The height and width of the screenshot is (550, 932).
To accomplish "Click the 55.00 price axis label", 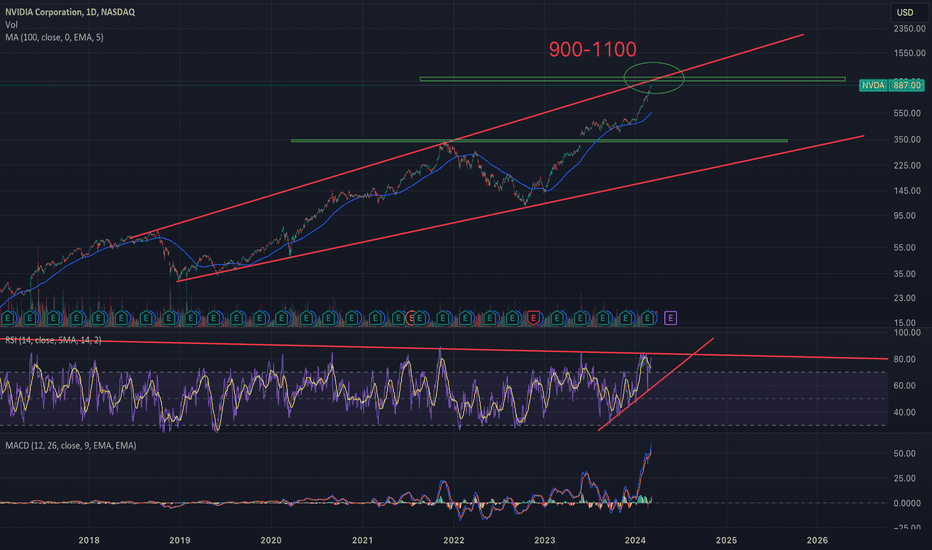I will 905,247.
